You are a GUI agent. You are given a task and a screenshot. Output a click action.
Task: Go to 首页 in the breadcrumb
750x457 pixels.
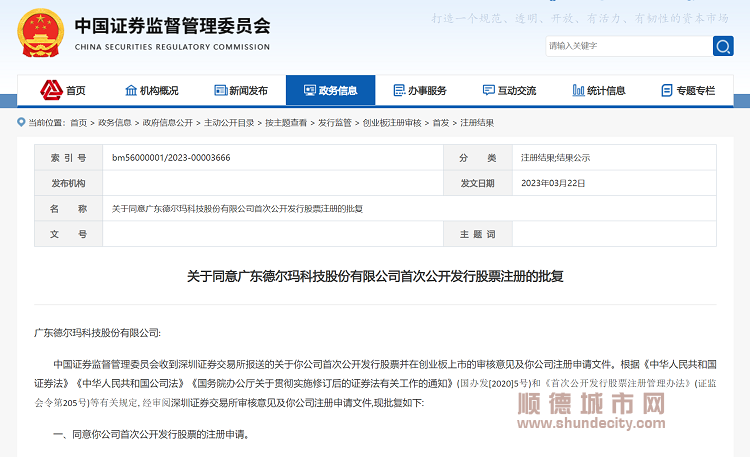coord(78,123)
